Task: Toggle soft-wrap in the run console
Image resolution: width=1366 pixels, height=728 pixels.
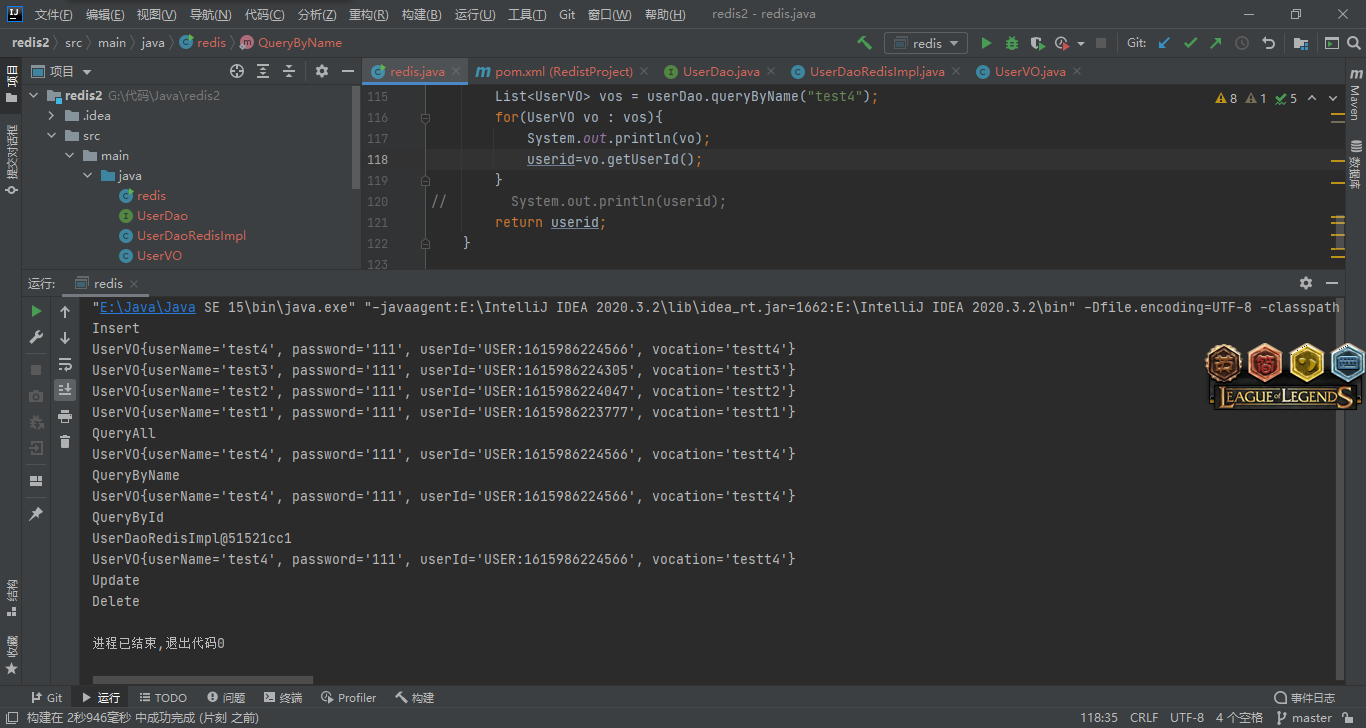Action: pos(65,364)
